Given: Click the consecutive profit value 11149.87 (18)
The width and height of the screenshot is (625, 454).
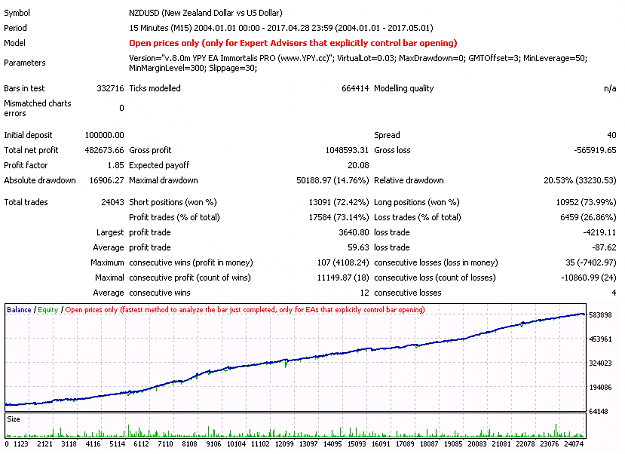Looking at the screenshot, I should coord(343,278).
